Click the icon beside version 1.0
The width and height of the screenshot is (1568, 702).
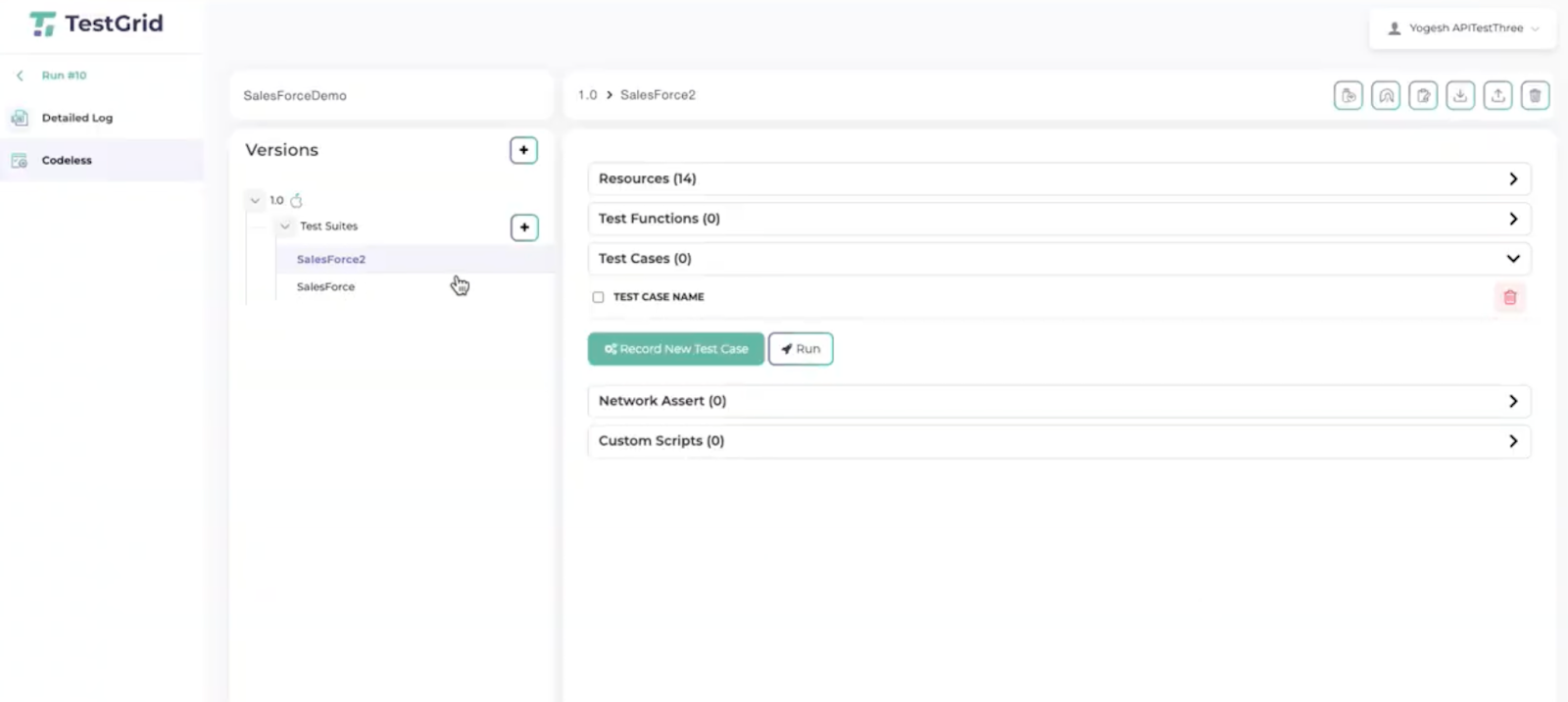click(297, 200)
